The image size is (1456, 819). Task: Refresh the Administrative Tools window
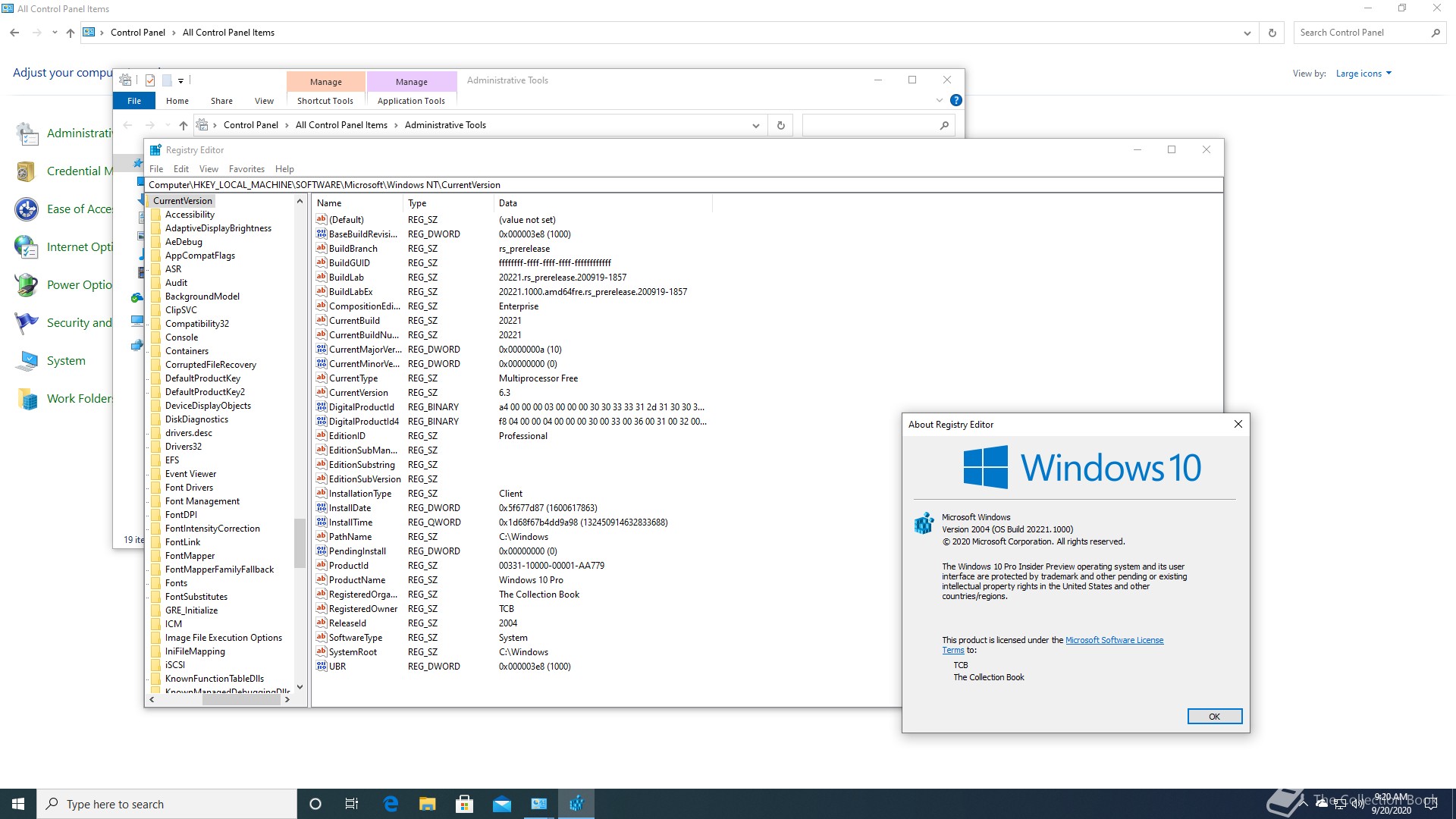click(781, 125)
